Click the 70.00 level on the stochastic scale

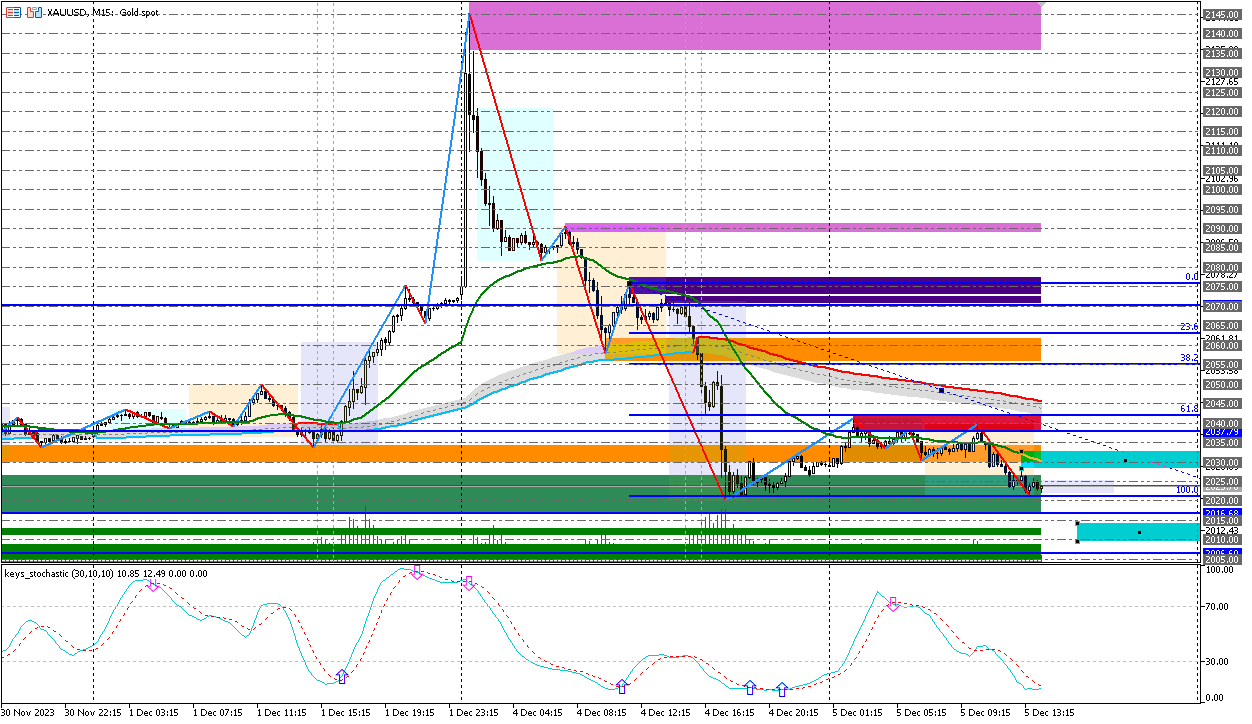point(1218,606)
